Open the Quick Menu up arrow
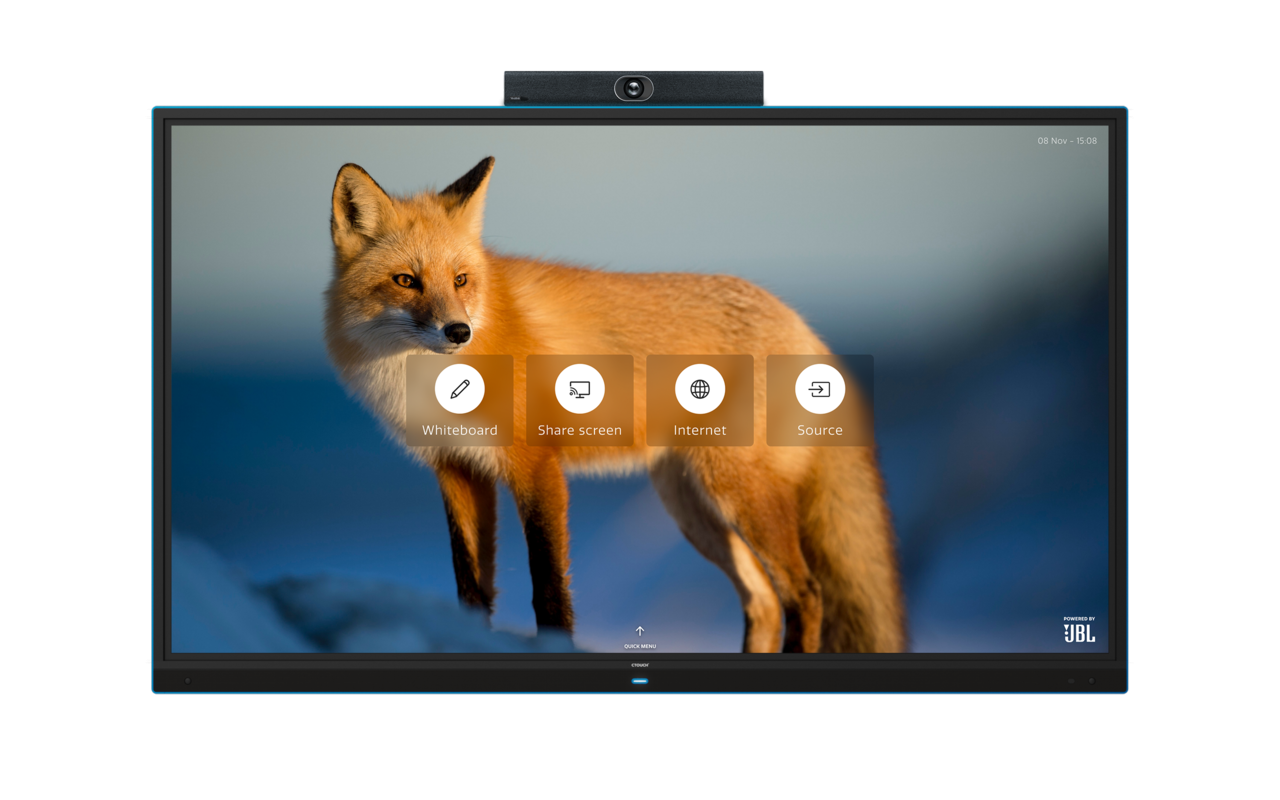1280x800 pixels. tap(640, 631)
